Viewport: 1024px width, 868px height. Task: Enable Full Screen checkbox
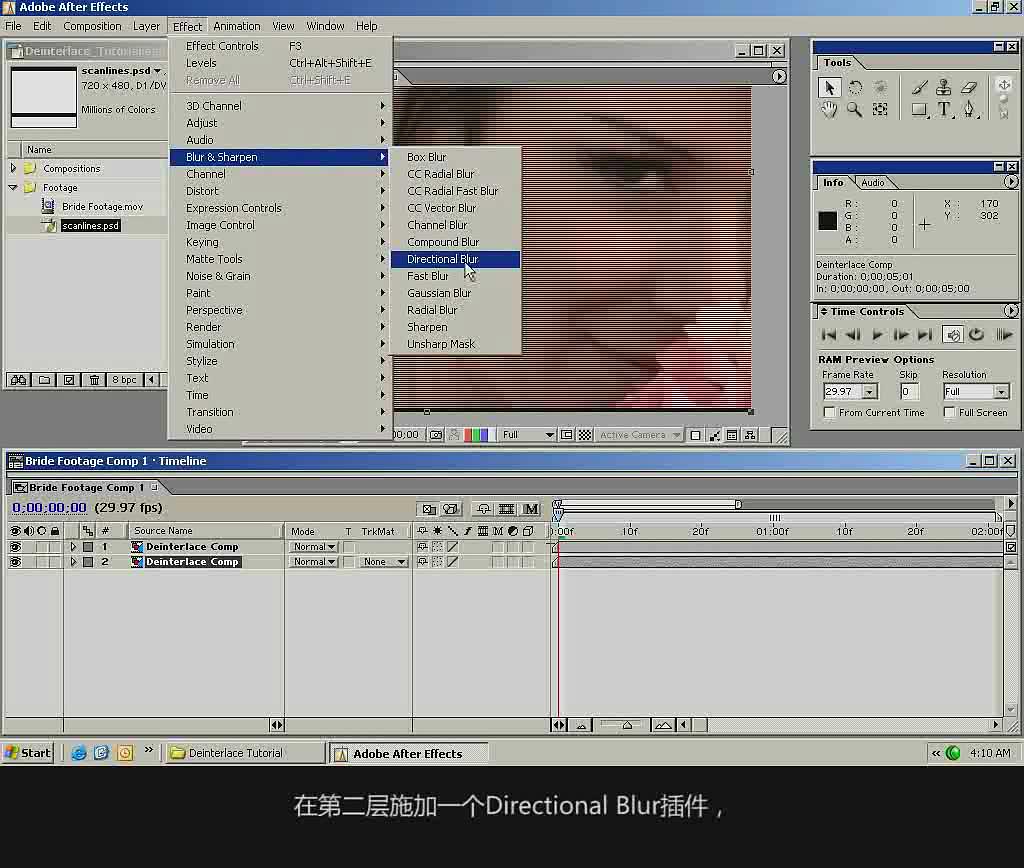tap(949, 412)
